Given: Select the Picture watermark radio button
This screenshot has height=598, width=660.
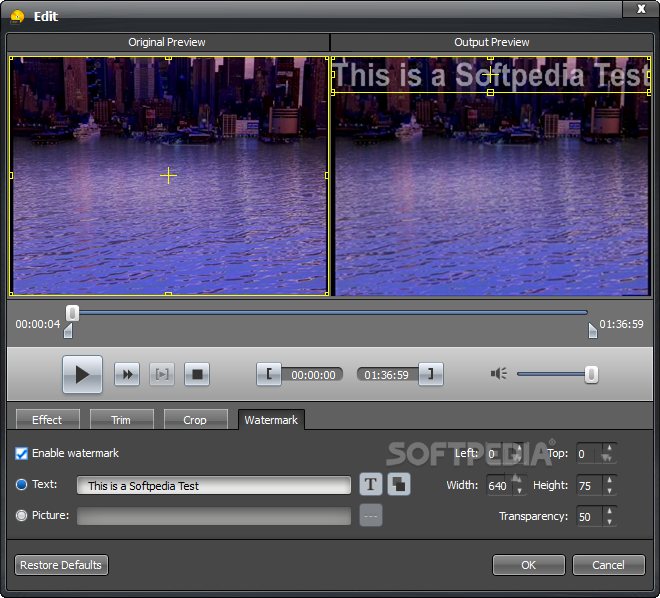Looking at the screenshot, I should pyautogui.click(x=21, y=516).
